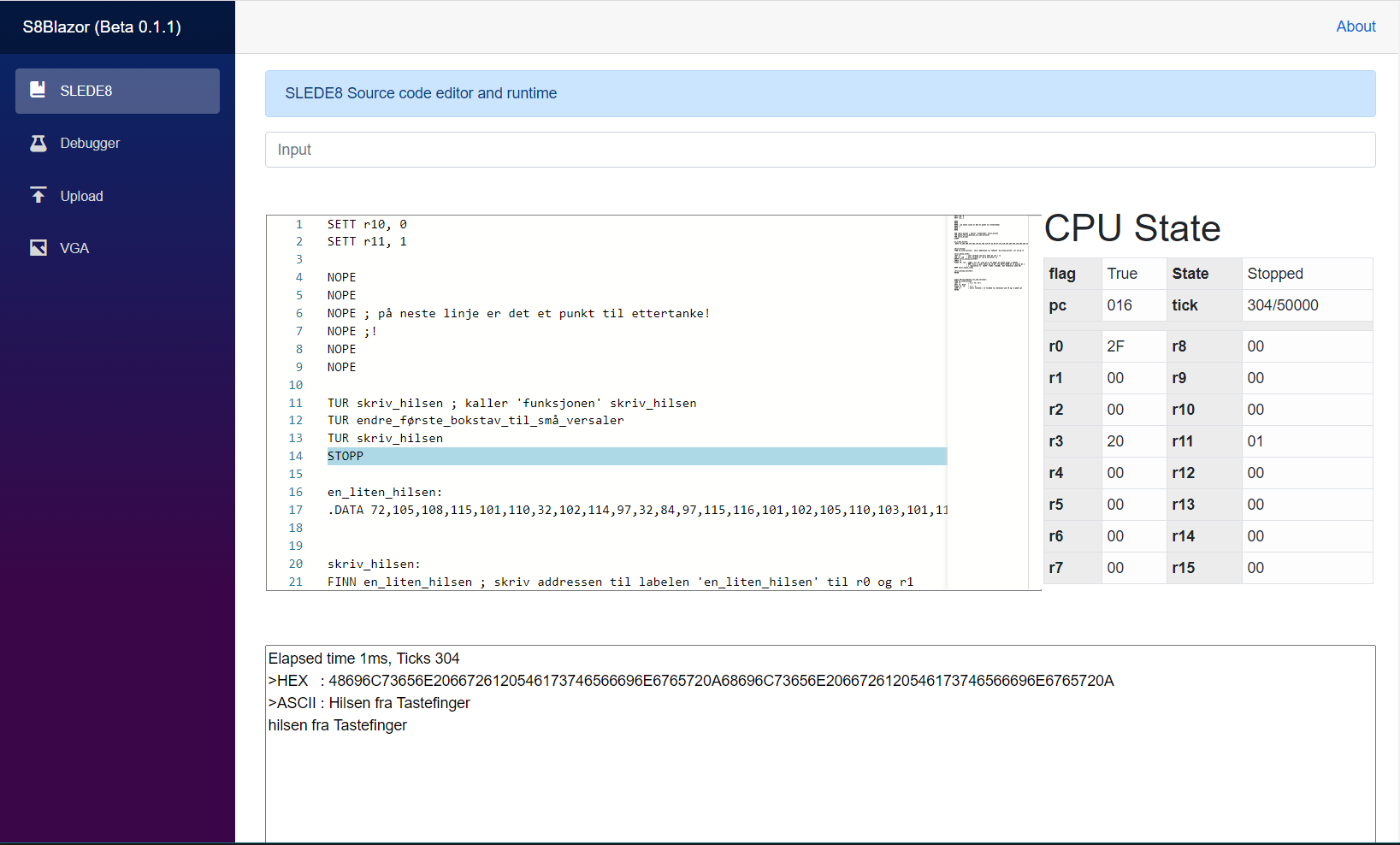Screen dimensions: 1400x845
Task: Open the Debugger page
Action: (117, 143)
